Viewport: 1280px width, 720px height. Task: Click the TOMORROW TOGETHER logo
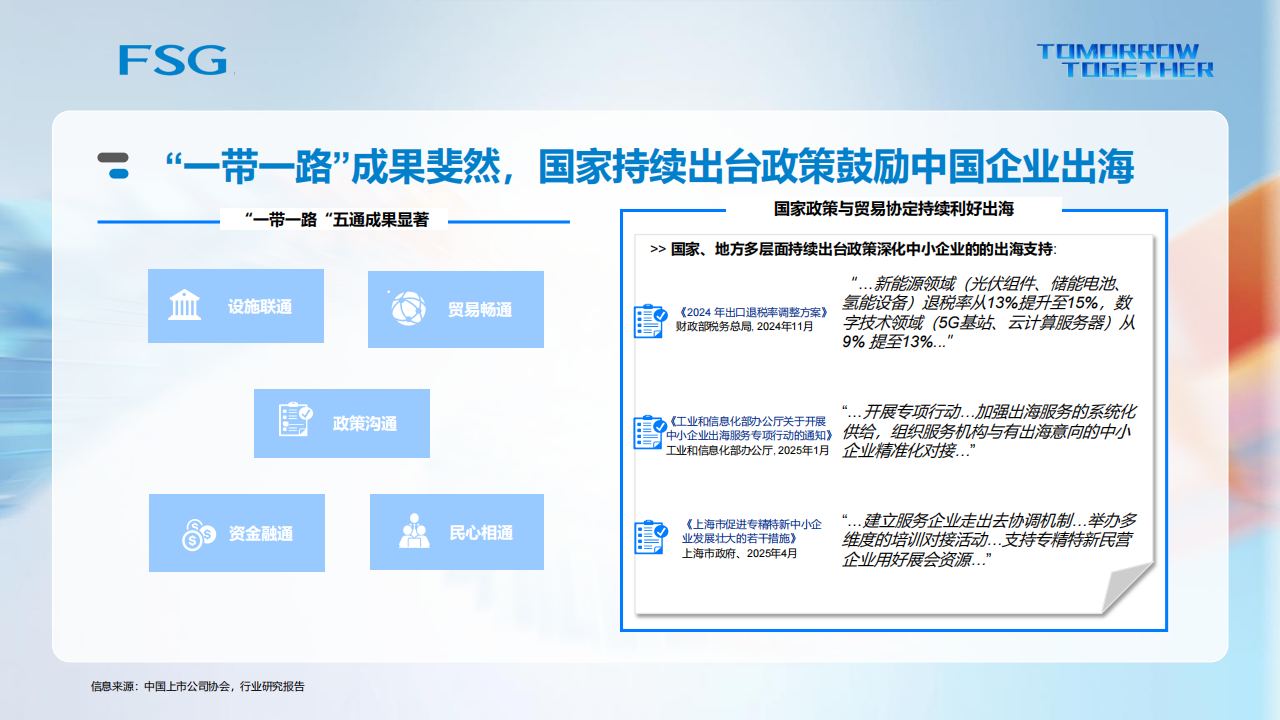click(1125, 60)
